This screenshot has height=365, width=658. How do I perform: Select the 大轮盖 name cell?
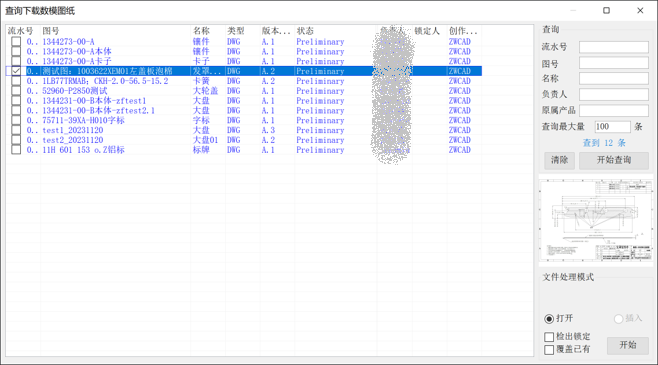[205, 91]
